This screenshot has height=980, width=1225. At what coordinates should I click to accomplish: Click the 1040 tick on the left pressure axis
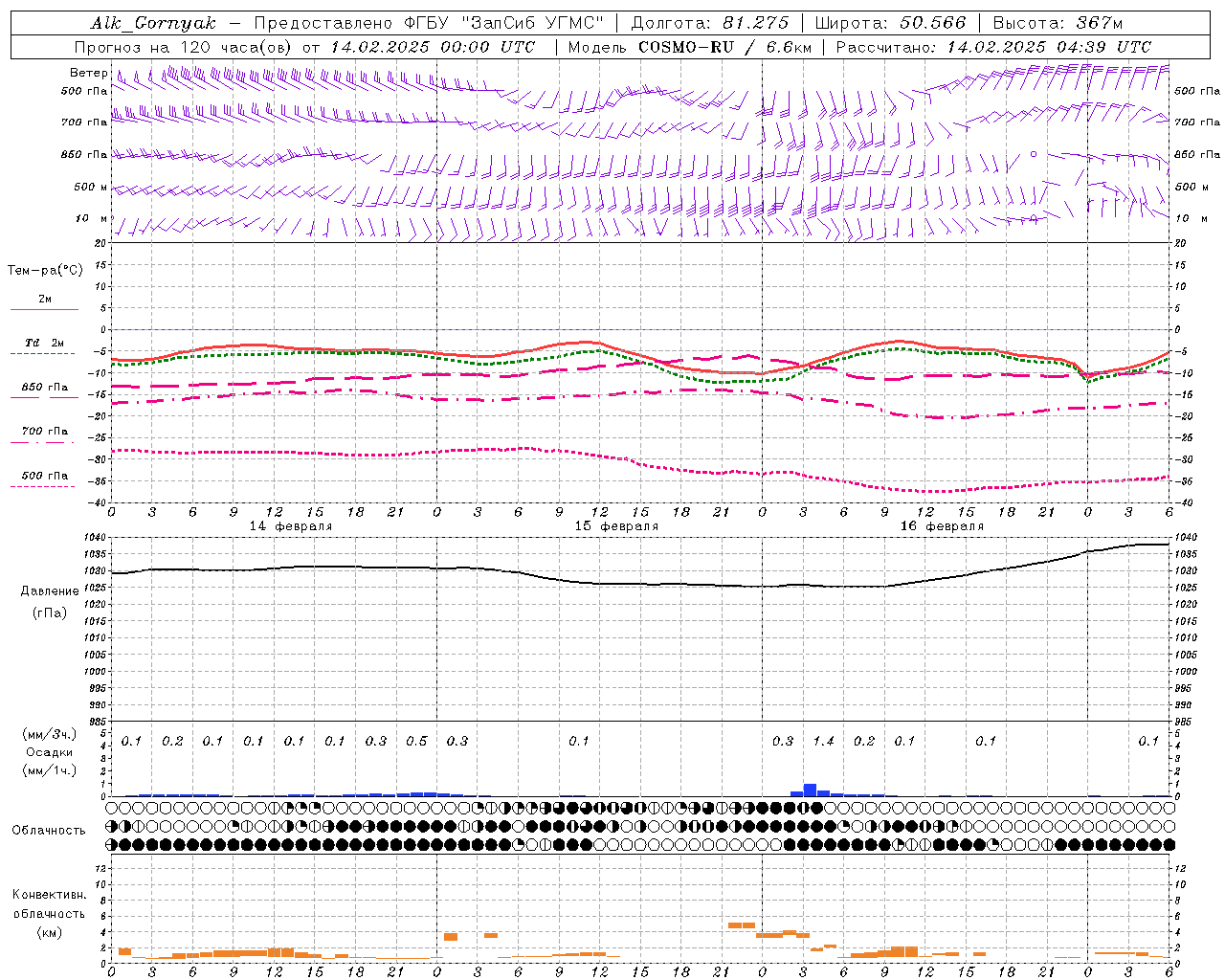point(97,538)
